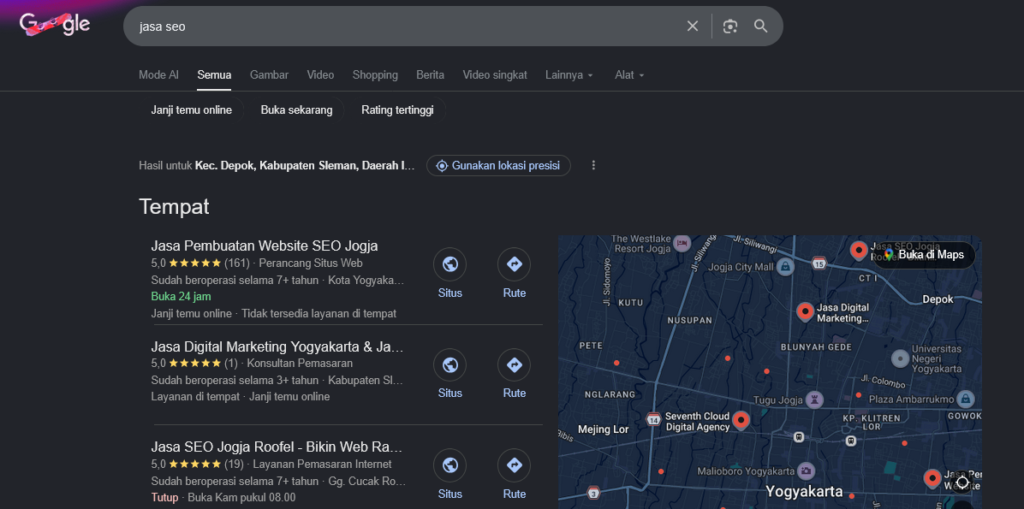This screenshot has height=509, width=1024.
Task: Click the my-location crosshair icon on map
Action: pyautogui.click(x=962, y=483)
